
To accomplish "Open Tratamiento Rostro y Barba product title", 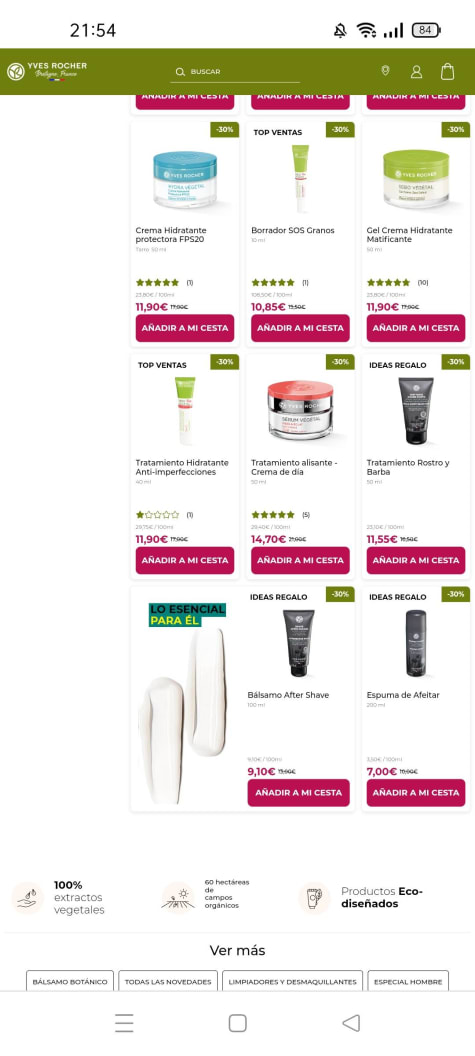I will [x=408, y=467].
